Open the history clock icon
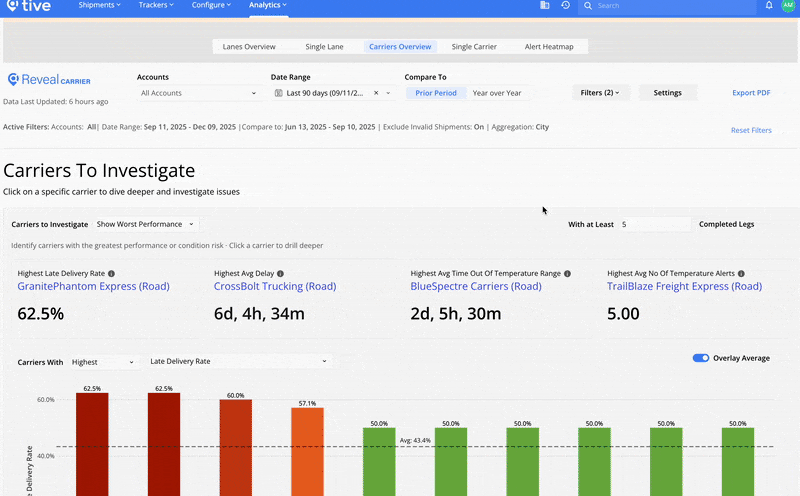 pyautogui.click(x=565, y=5)
